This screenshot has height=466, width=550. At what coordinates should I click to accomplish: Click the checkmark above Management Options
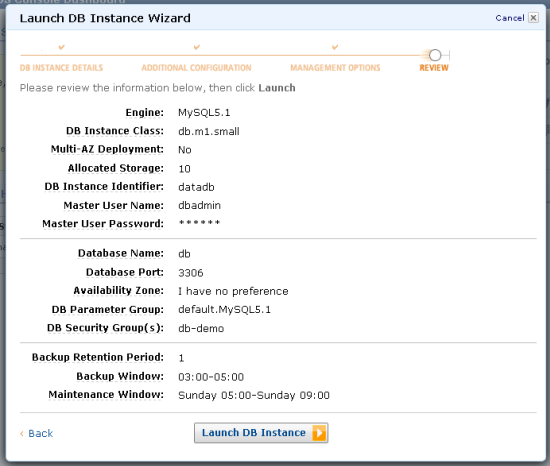335,47
